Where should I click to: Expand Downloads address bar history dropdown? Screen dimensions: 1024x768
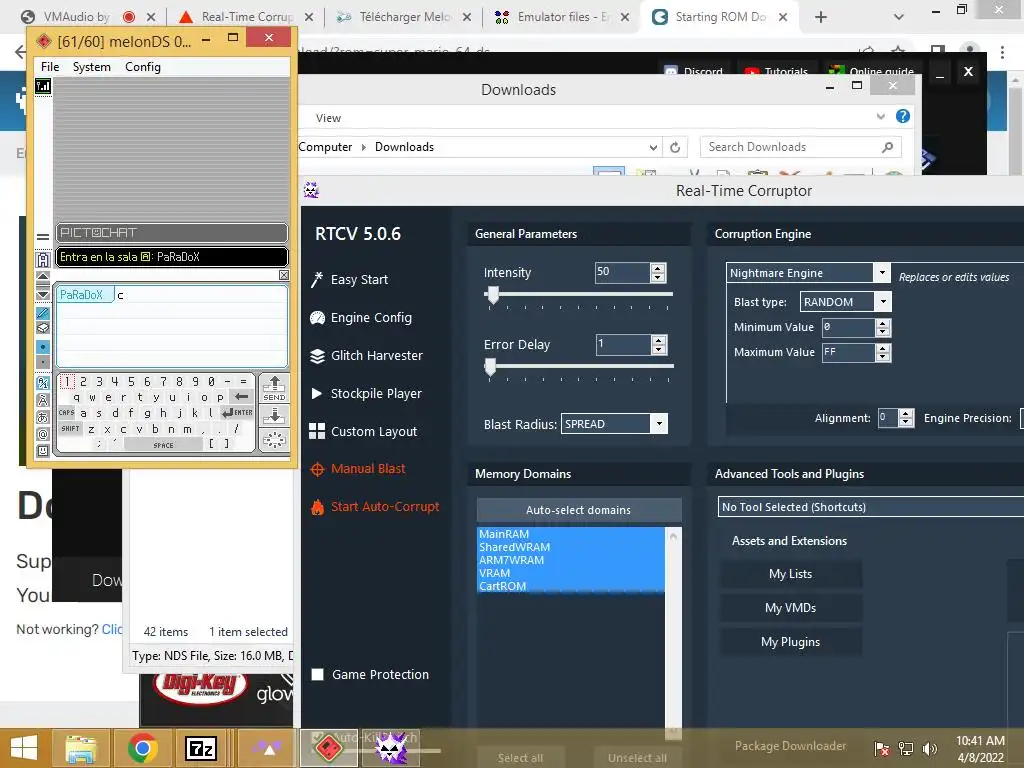point(653,148)
